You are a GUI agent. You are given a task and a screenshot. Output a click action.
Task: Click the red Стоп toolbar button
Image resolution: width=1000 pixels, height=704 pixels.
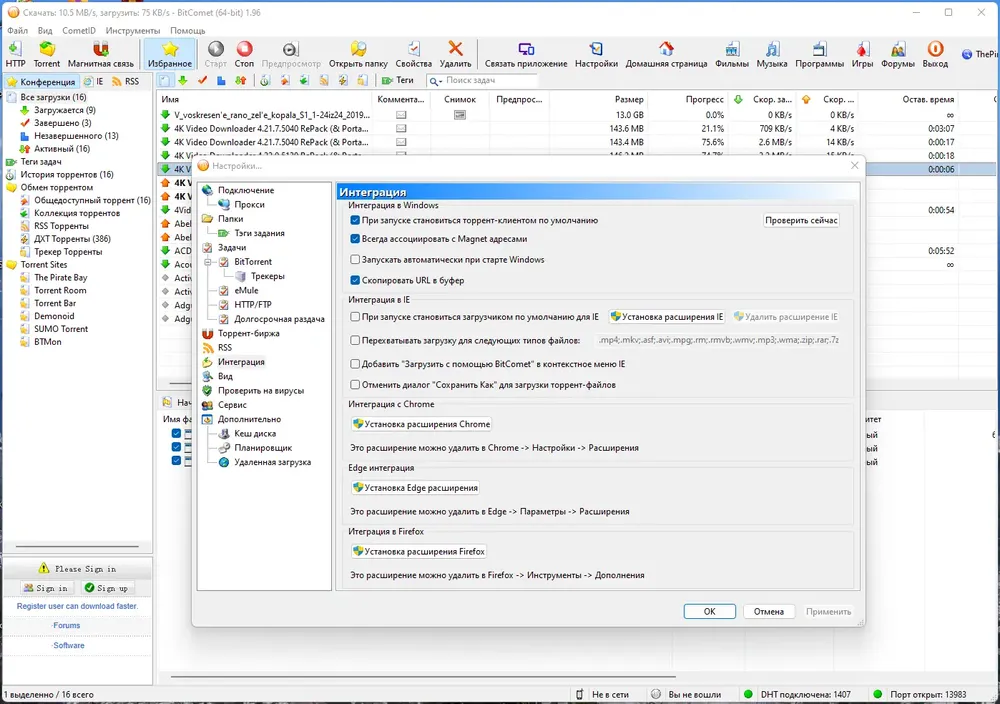(x=244, y=54)
